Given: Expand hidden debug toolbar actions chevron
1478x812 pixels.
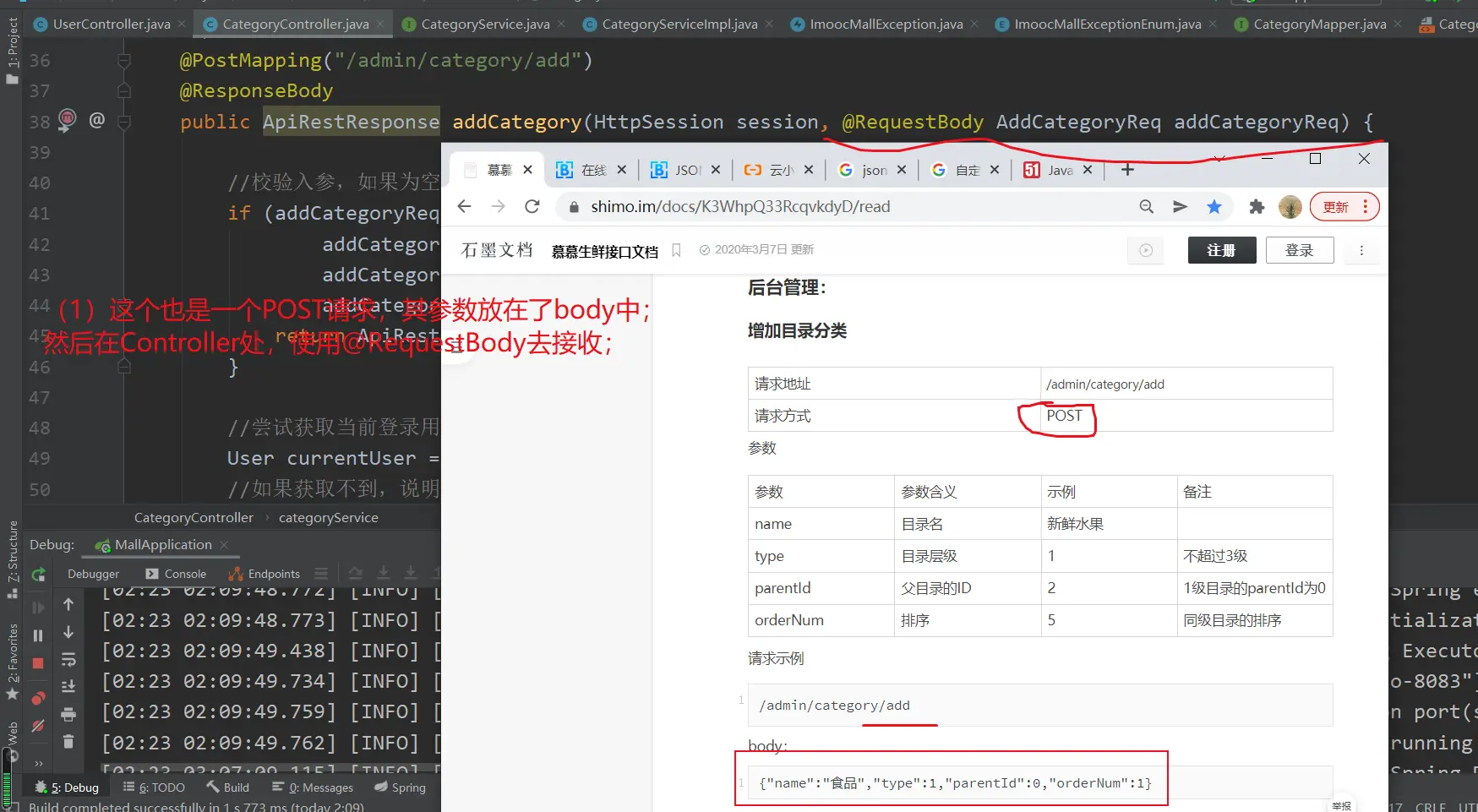Looking at the screenshot, I should [x=38, y=763].
